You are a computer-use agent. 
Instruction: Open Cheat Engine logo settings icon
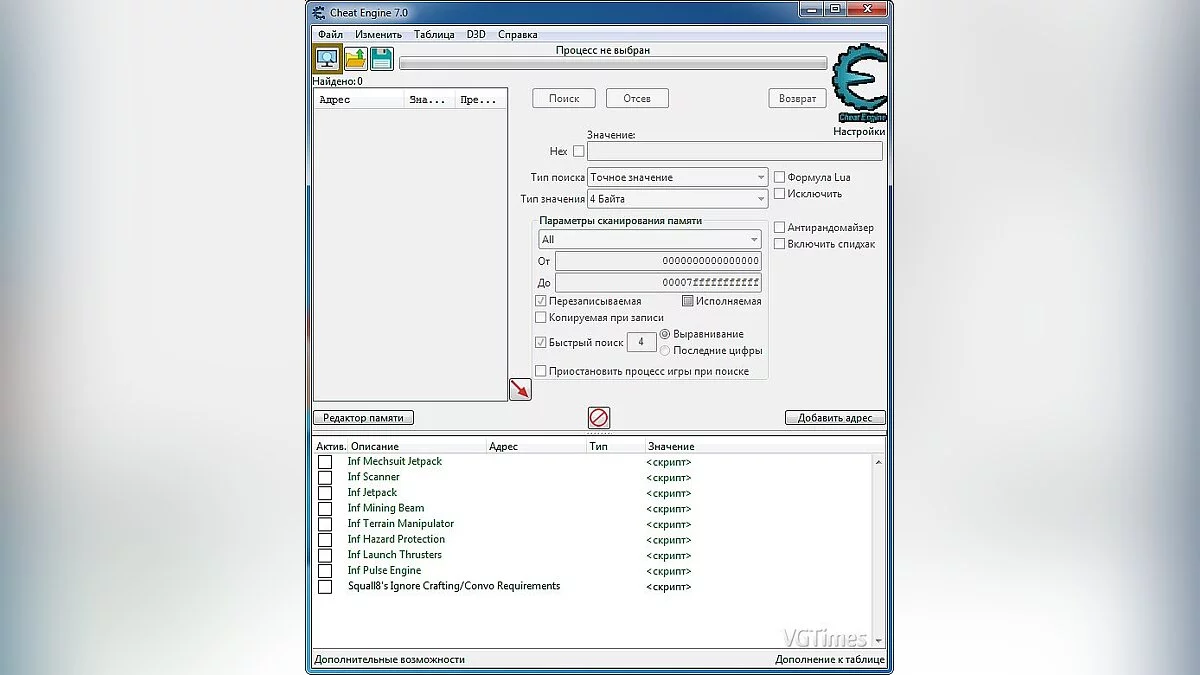859,84
